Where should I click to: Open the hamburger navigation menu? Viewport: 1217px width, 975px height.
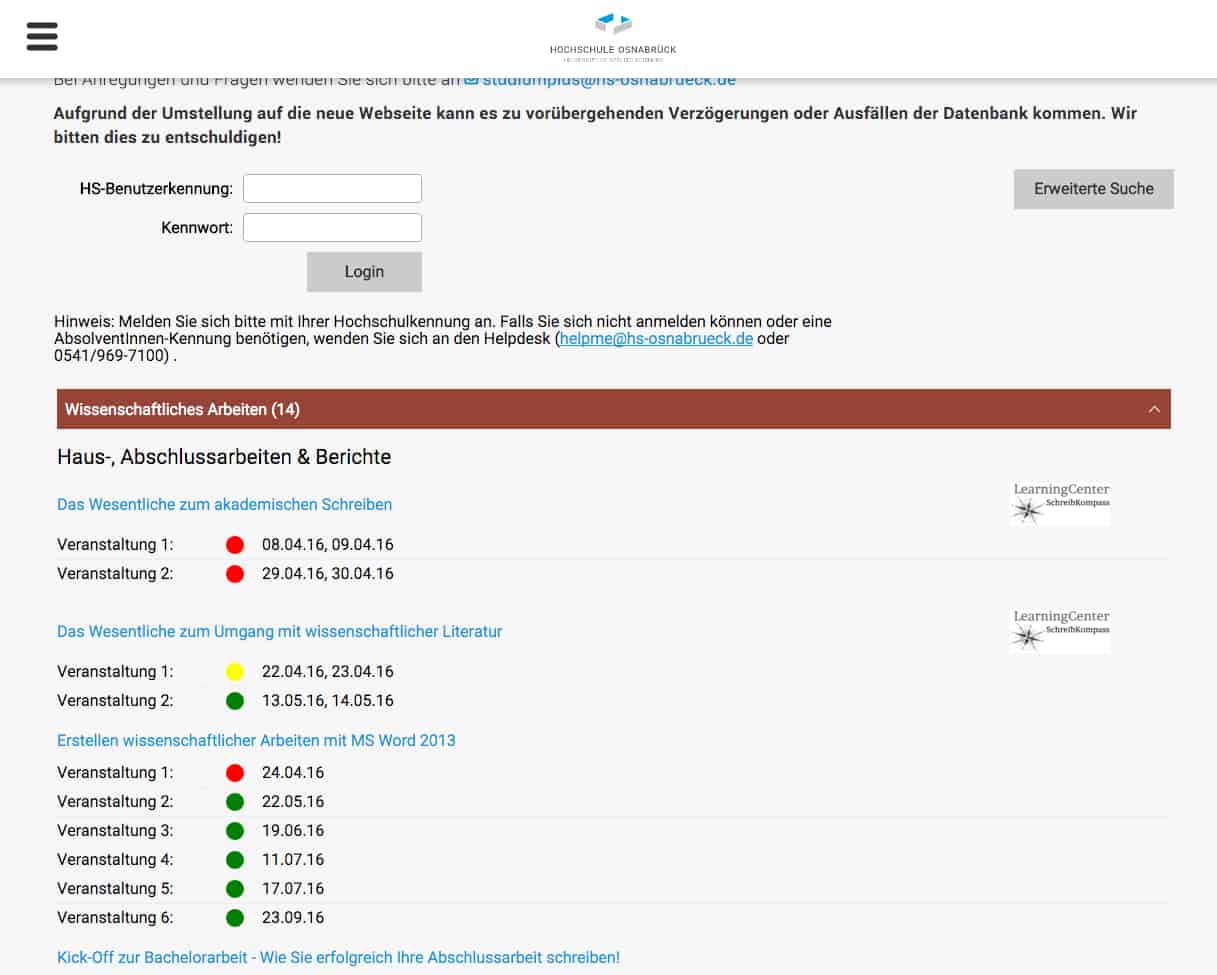42,37
